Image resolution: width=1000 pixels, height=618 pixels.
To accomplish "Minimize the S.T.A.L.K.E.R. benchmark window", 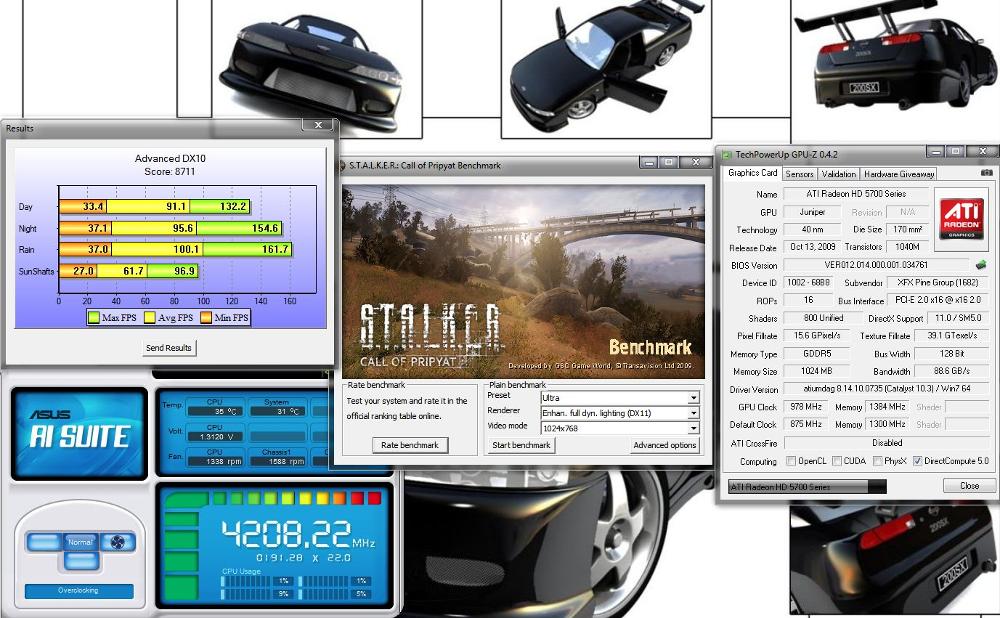I will [x=649, y=163].
